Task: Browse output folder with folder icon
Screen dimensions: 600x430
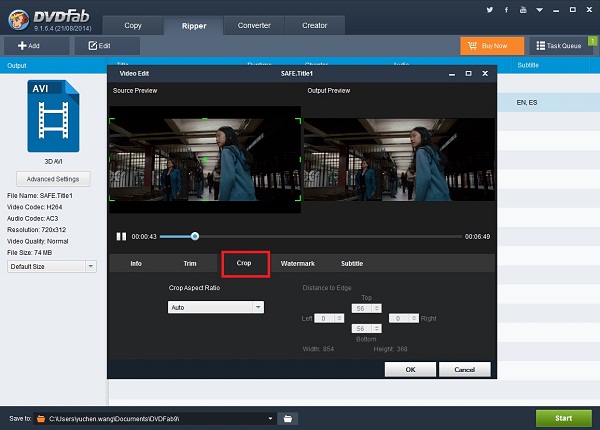Action: point(288,419)
